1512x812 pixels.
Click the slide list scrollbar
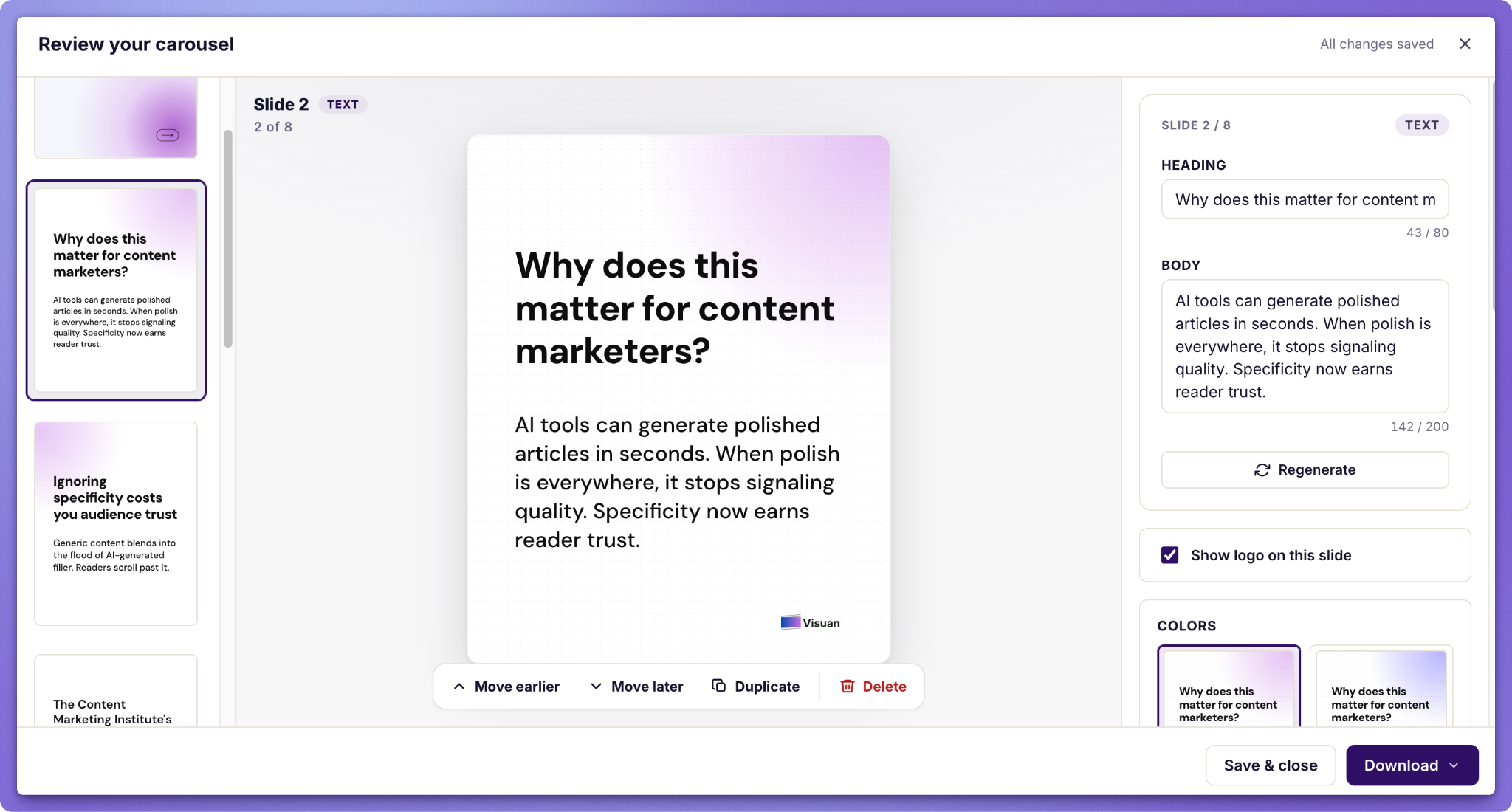[x=228, y=238]
